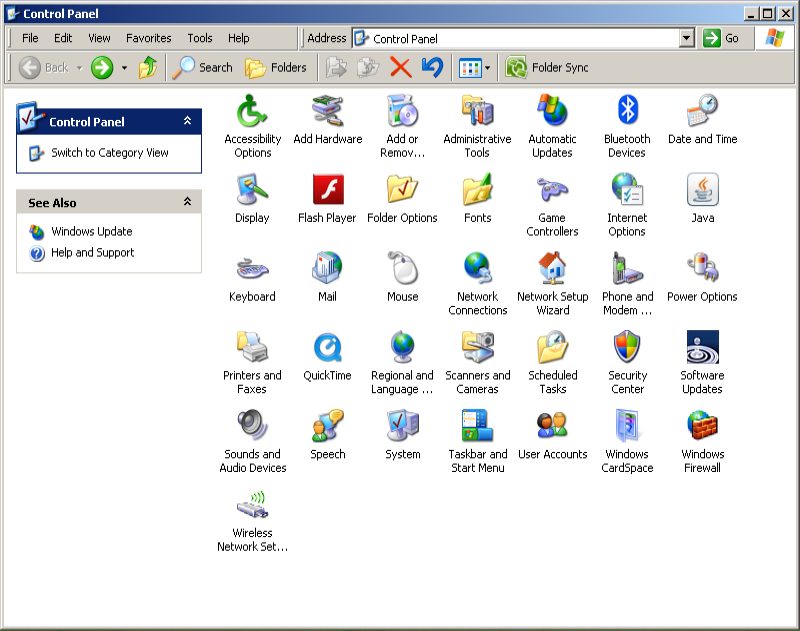Open the View menu
This screenshot has height=631, width=800.
point(99,38)
